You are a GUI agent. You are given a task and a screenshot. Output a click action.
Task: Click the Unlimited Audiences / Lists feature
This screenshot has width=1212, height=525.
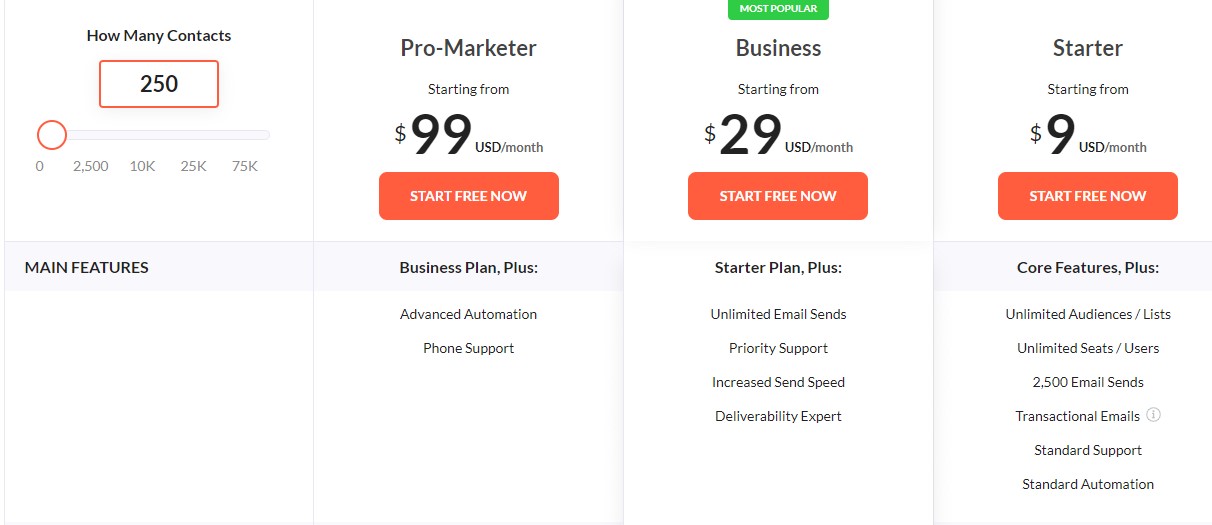tap(1088, 314)
